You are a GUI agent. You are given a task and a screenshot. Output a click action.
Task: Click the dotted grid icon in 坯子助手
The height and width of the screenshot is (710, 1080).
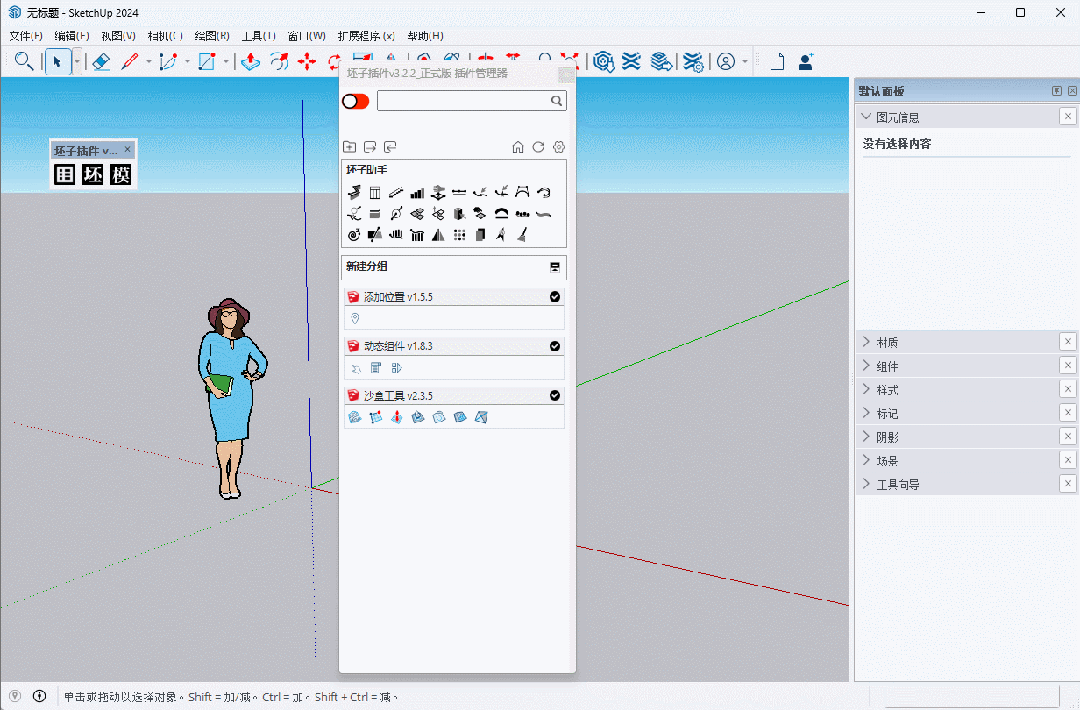(x=459, y=235)
